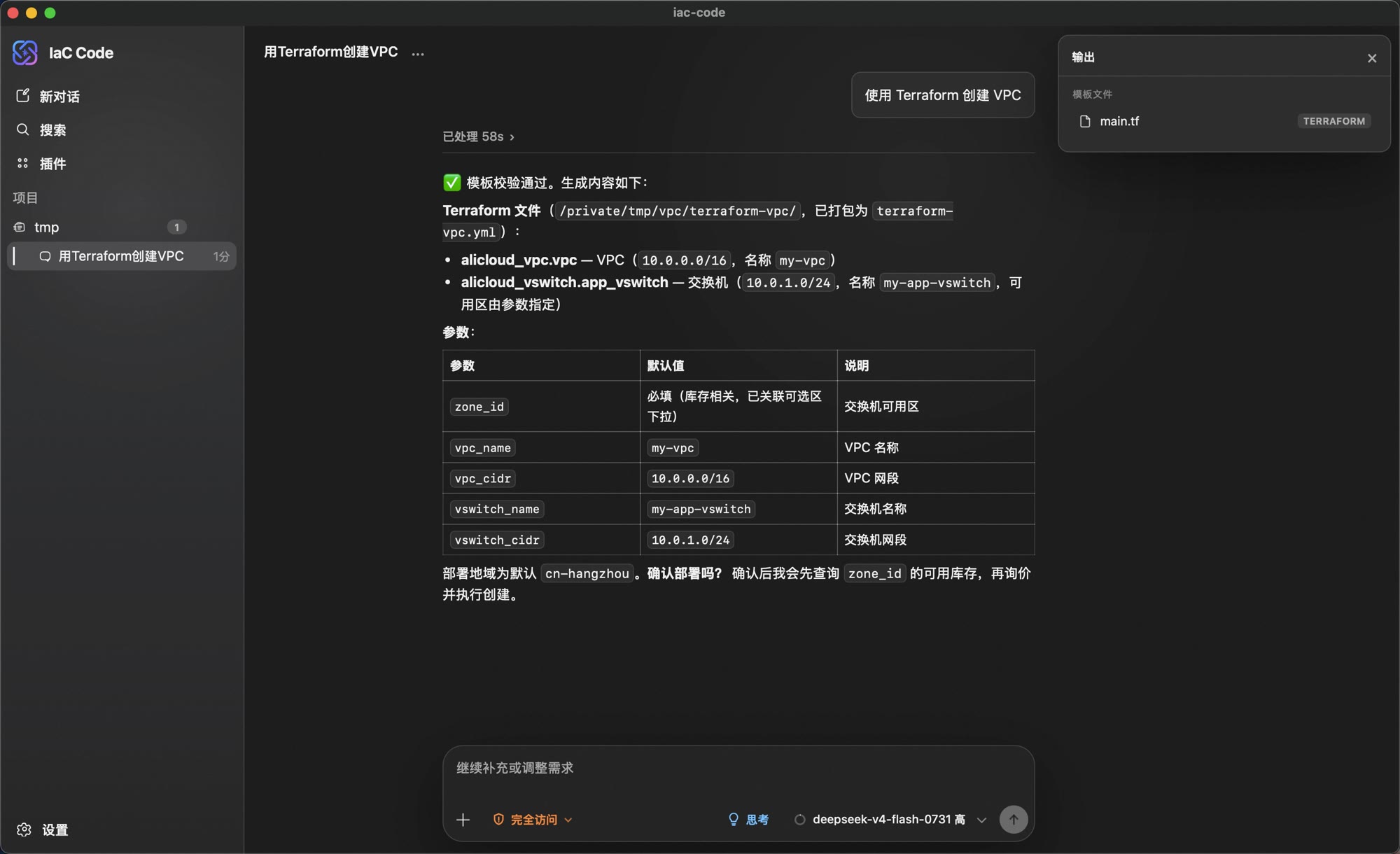Screen dimensions: 1400x854
Task: Click the vswitch_name parameter cell
Action: click(541, 509)
